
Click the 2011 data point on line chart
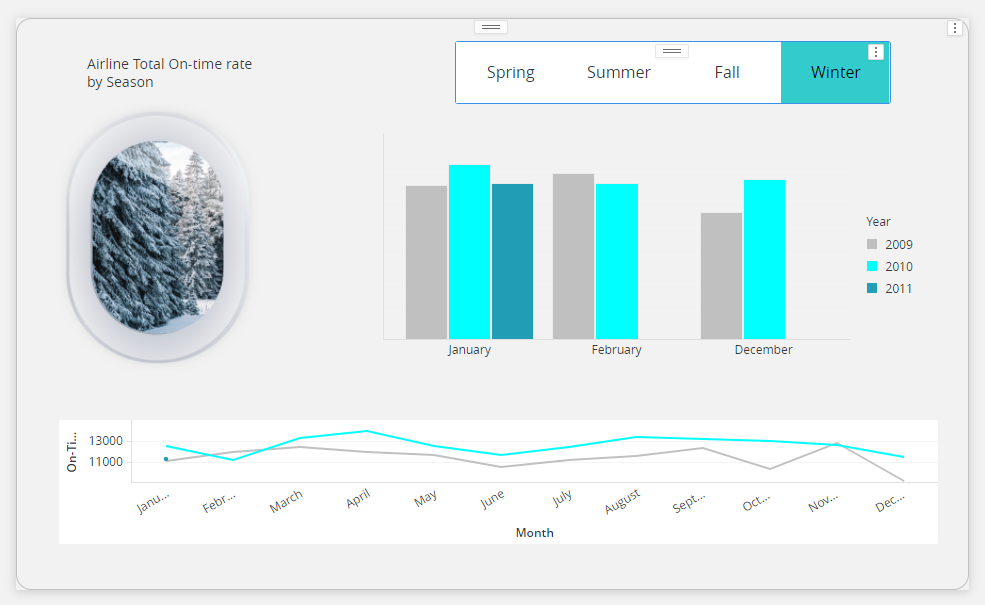[x=166, y=459]
